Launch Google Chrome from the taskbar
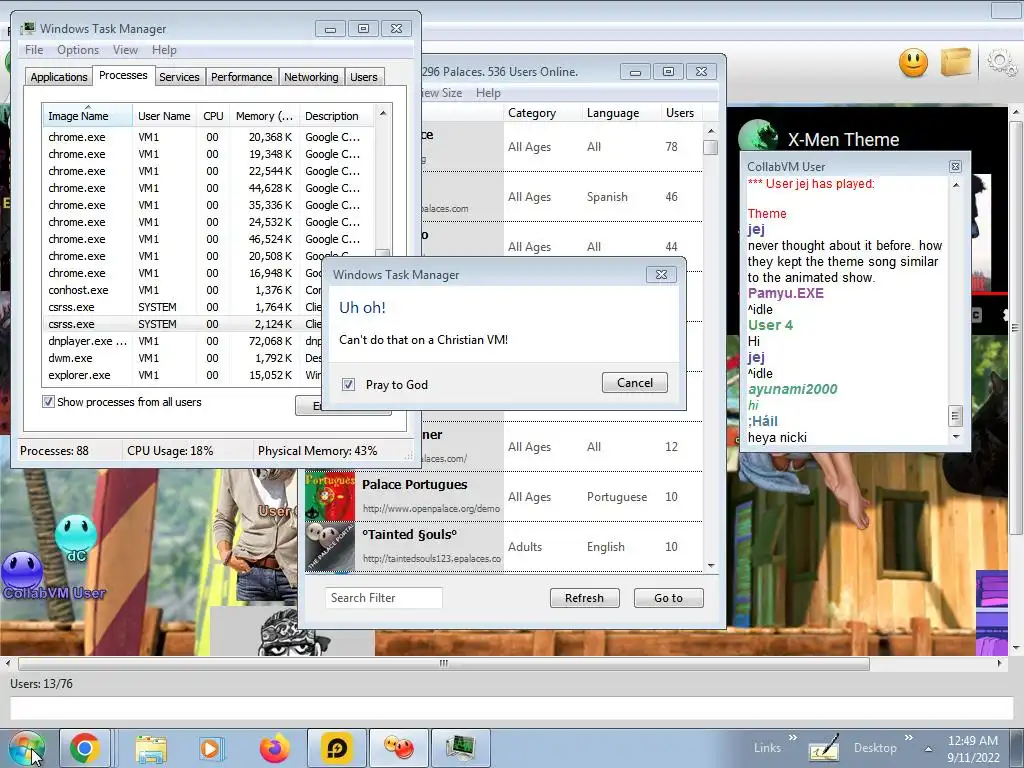The height and width of the screenshot is (768, 1024). coord(85,748)
